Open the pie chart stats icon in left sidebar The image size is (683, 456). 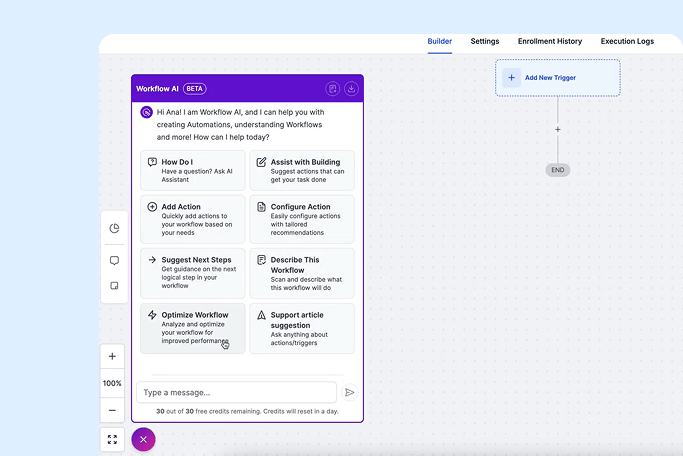(114, 229)
